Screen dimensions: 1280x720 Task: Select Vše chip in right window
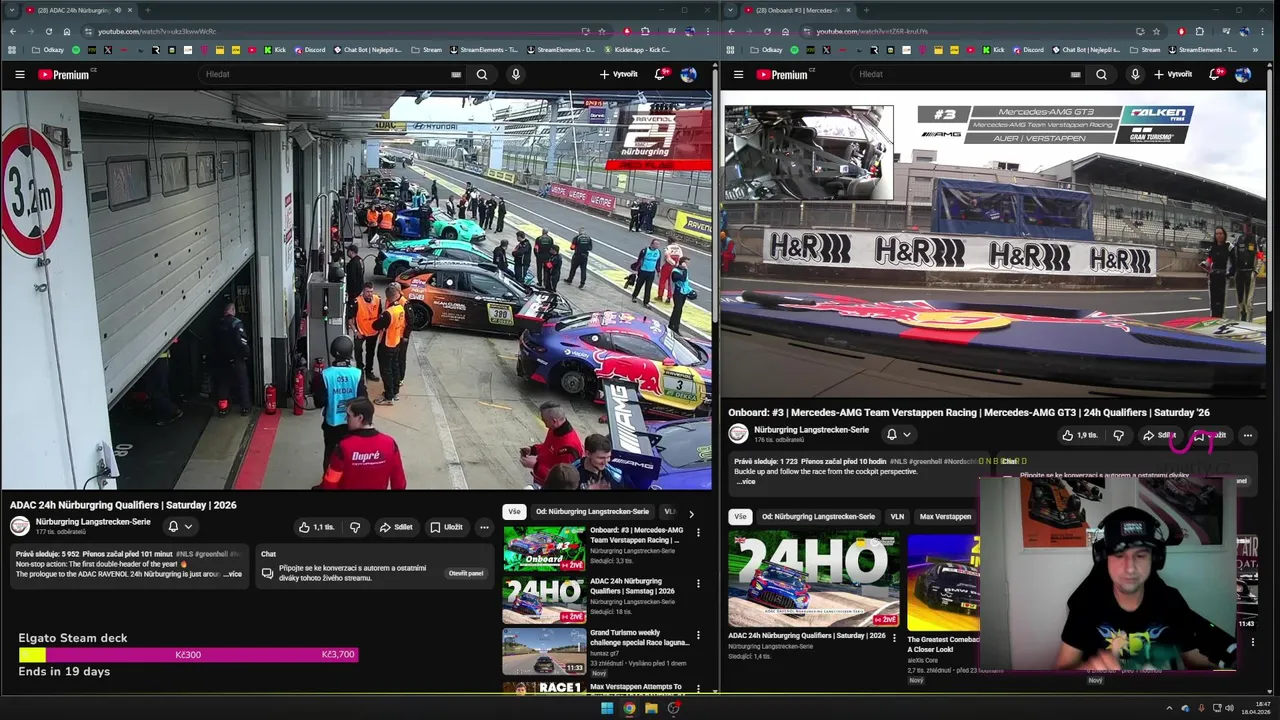(x=740, y=517)
